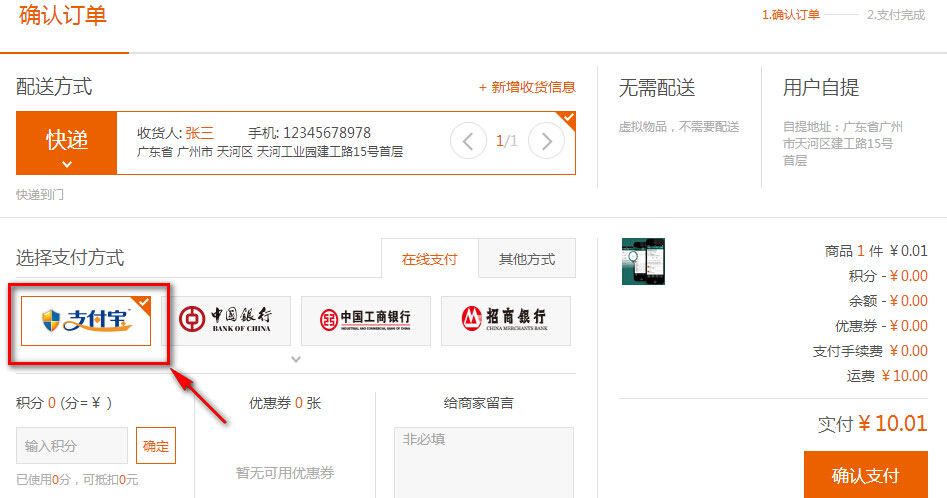This screenshot has width=947, height=498.
Task: Expand more bank options chevron
Action: click(x=296, y=359)
